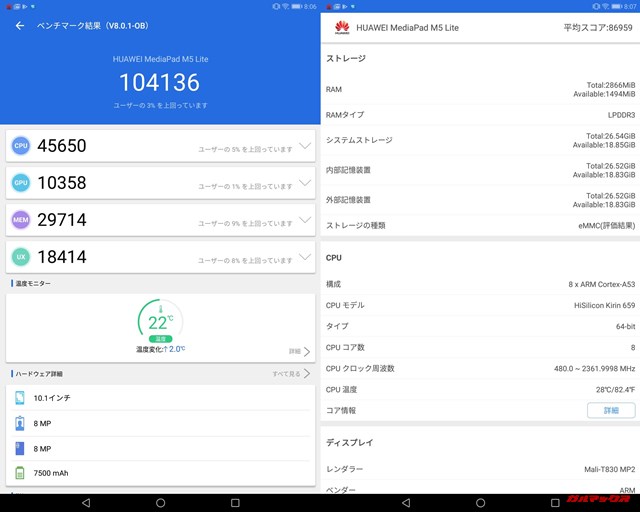Tap the MEM score badge icon
This screenshot has height=512, width=640.
point(21,220)
